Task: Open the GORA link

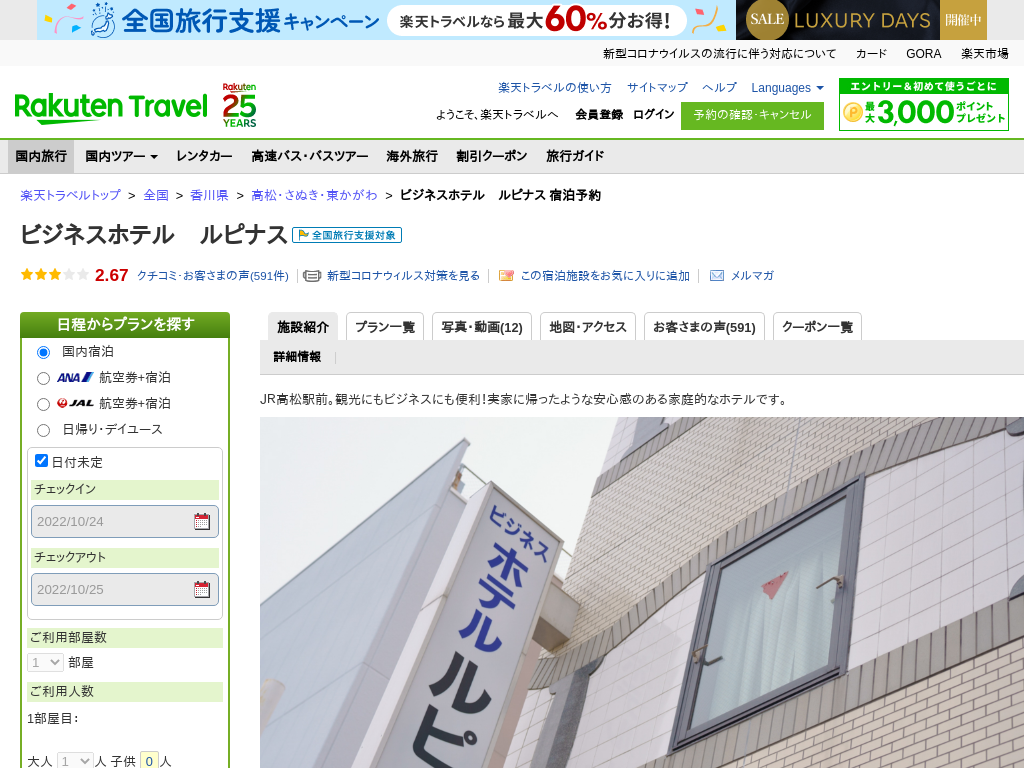Action: point(923,54)
